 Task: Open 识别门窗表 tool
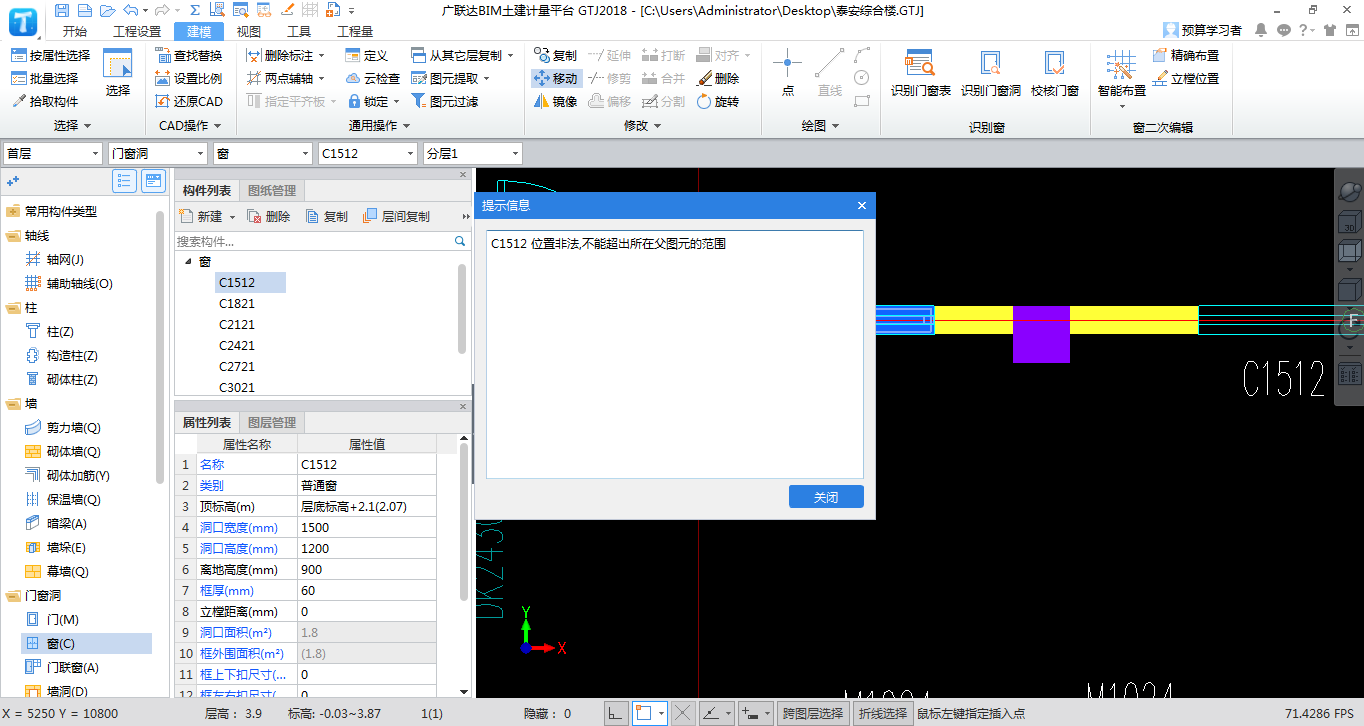pos(921,73)
